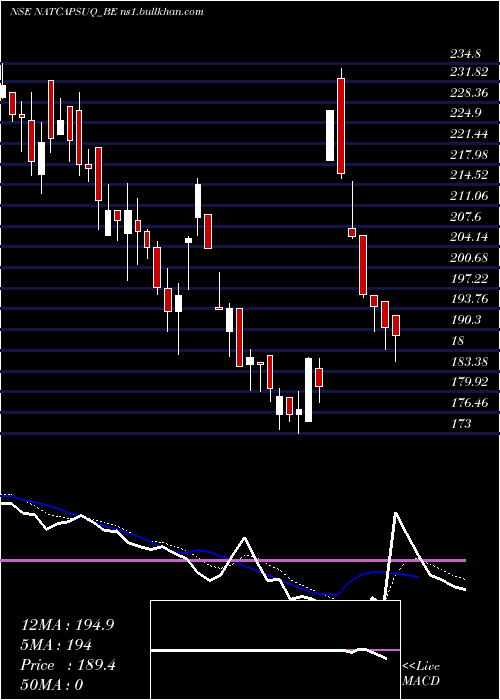Click the 214.52 price label

pos(469,175)
